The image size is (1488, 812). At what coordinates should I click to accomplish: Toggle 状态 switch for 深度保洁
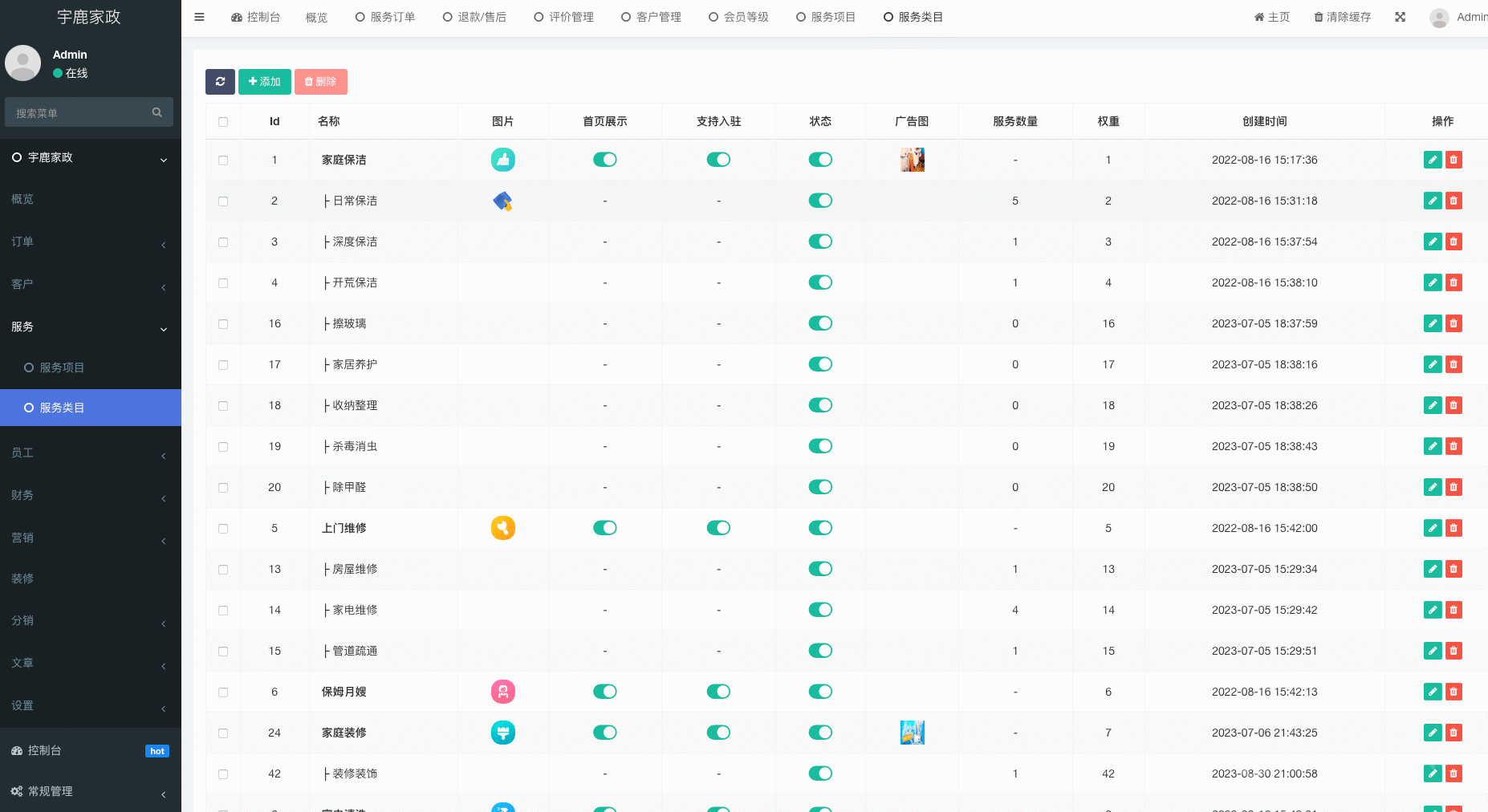(x=819, y=242)
